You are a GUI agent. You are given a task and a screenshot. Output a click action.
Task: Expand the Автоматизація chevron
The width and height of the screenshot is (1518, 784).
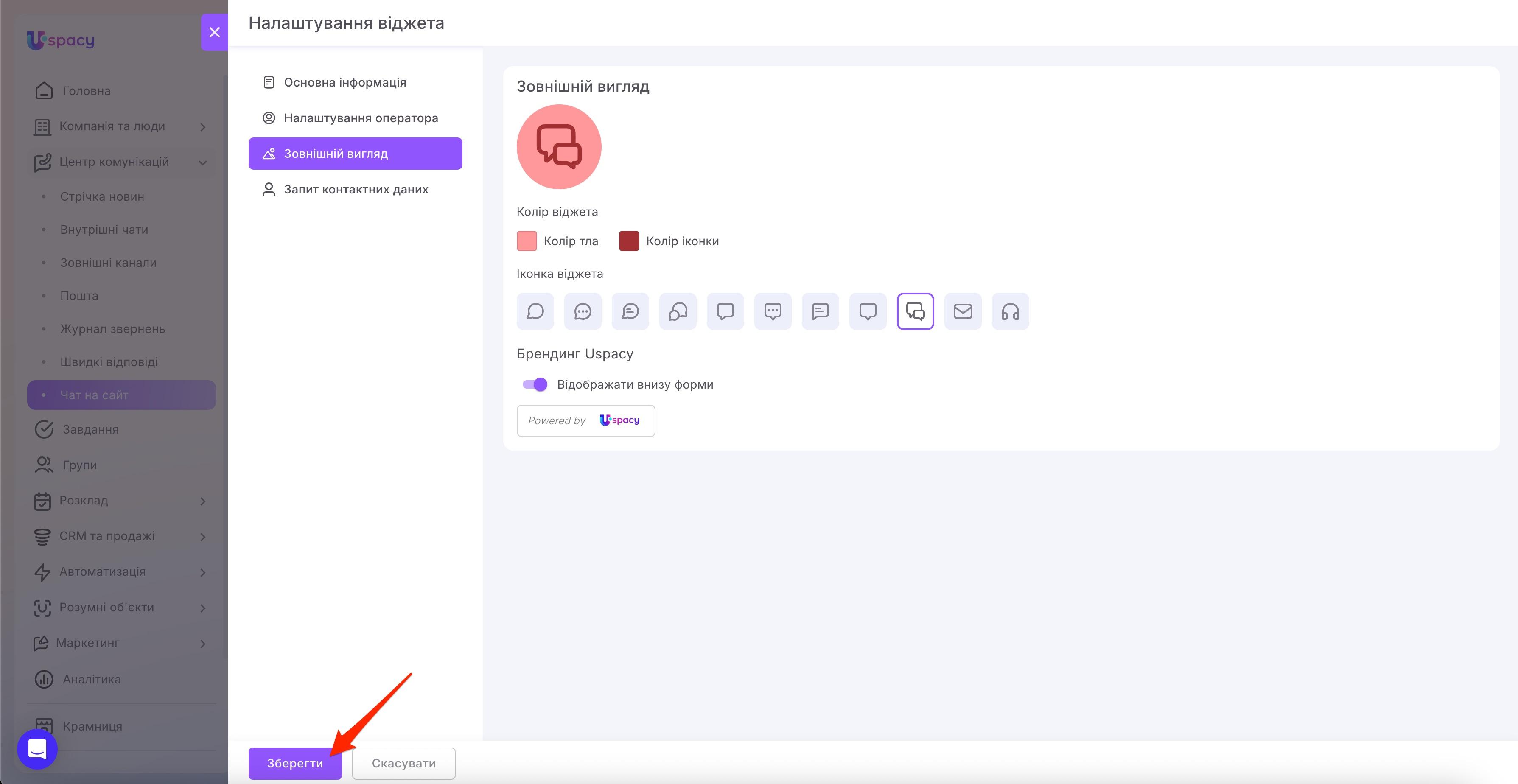203,572
